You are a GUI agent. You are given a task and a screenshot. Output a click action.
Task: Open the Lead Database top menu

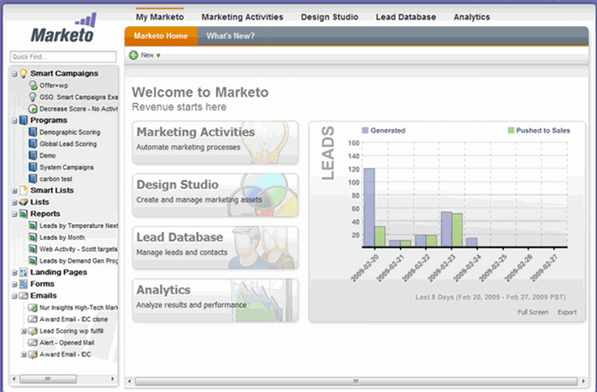pyautogui.click(x=406, y=17)
